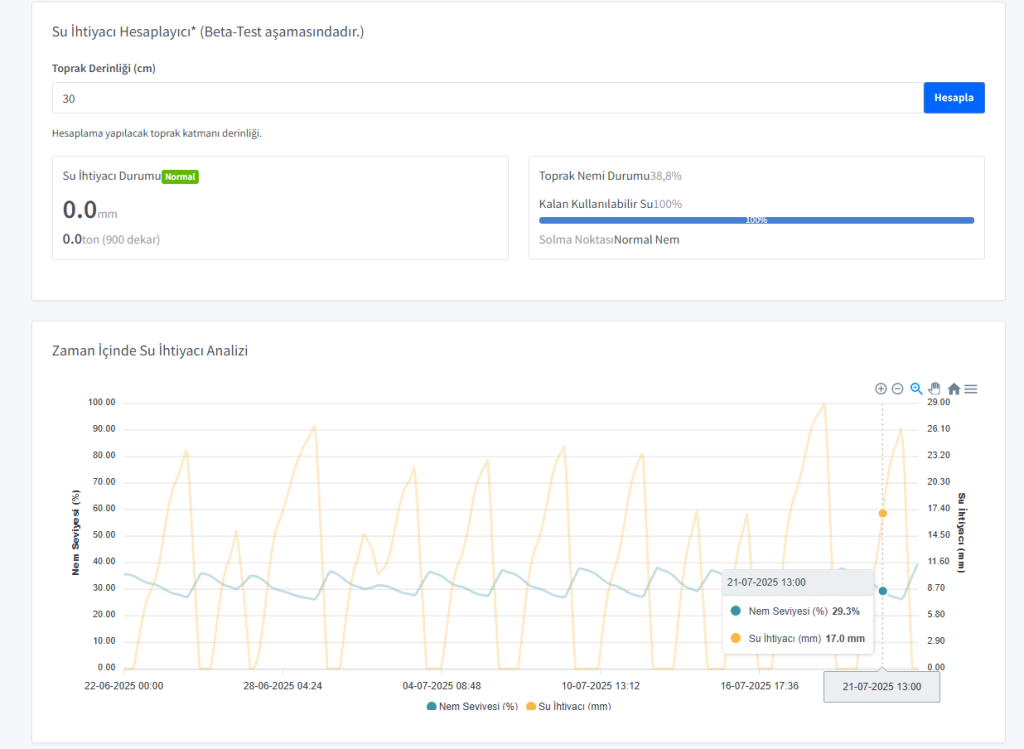Click the Kalan Kullanılabilir Su progress bar

756,220
